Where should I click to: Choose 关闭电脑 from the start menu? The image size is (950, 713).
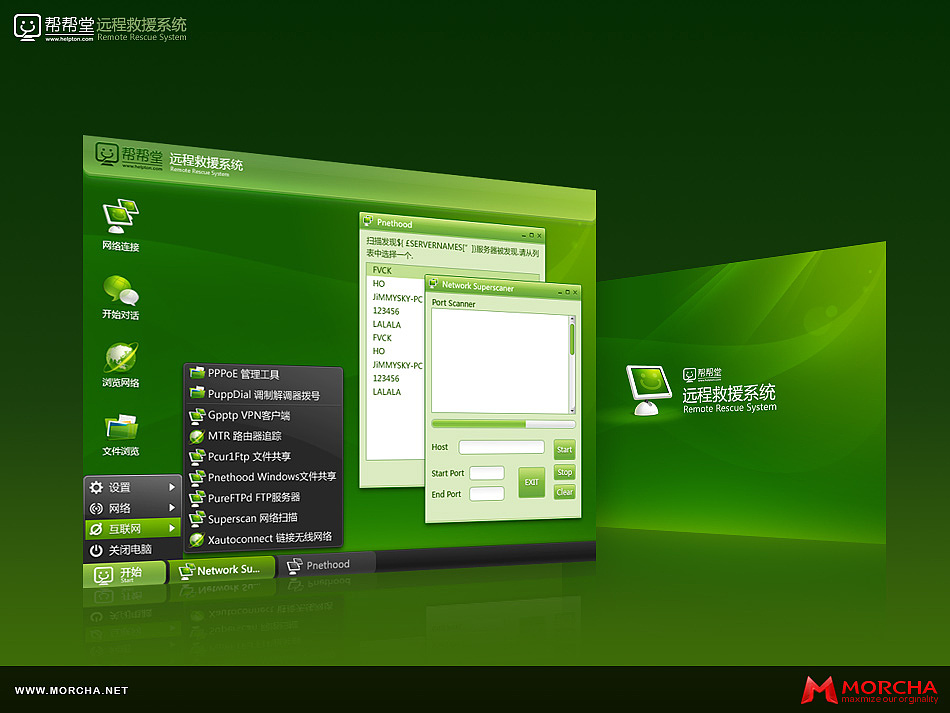coord(133,550)
